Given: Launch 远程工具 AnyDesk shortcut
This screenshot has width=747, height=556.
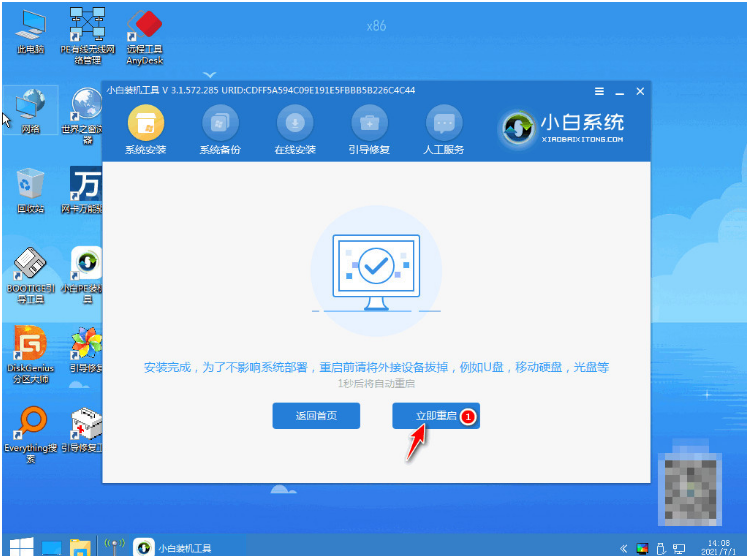Looking at the screenshot, I should click(x=144, y=37).
